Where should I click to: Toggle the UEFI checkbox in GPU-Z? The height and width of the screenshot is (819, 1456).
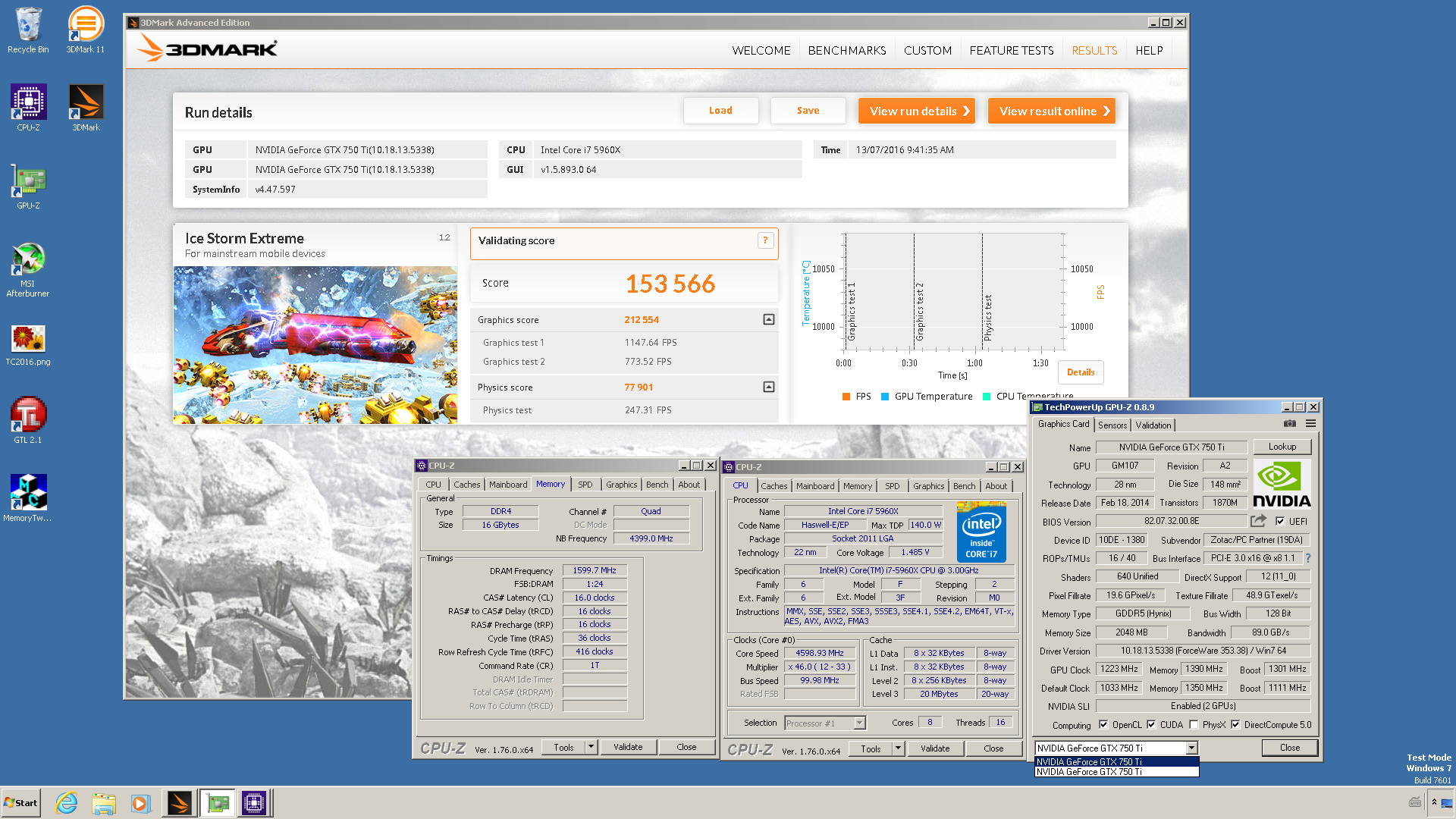1280,521
